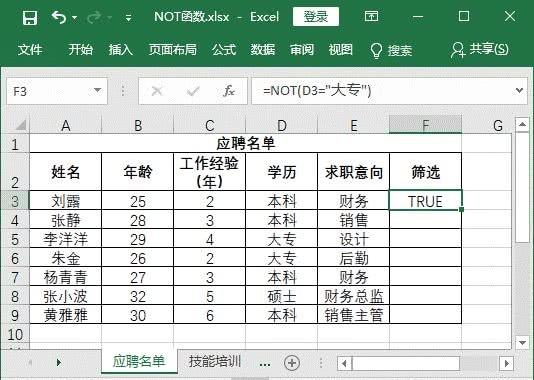Image resolution: width=534 pixels, height=380 pixels.
Task: Switch to the 技能培训 sheet tab
Action: point(215,361)
